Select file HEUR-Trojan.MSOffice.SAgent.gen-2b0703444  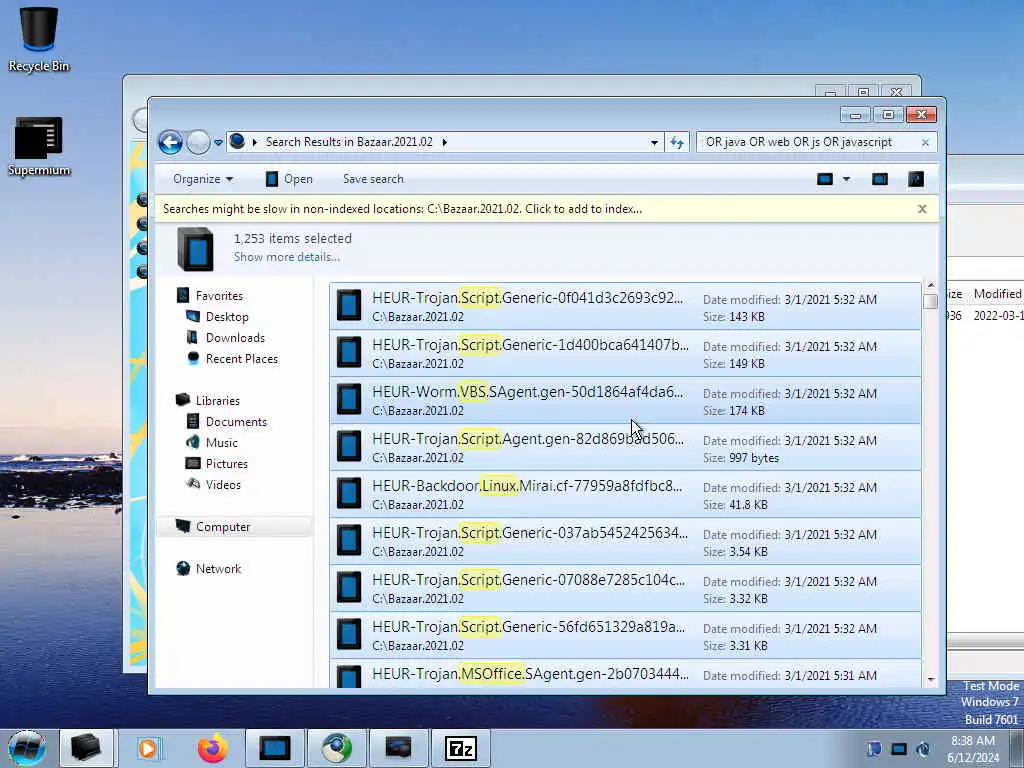(x=625, y=674)
